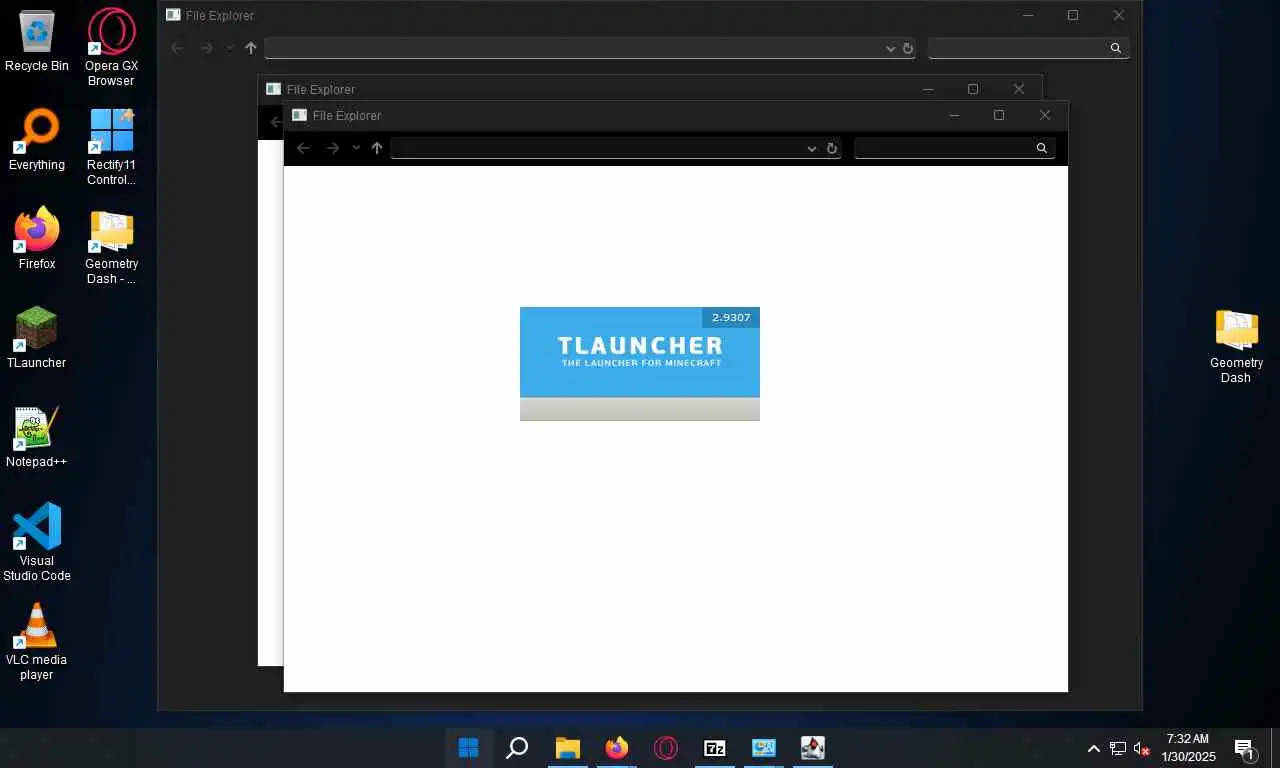Viewport: 1280px width, 768px height.
Task: Expand address history in front File Explorer
Action: click(812, 148)
